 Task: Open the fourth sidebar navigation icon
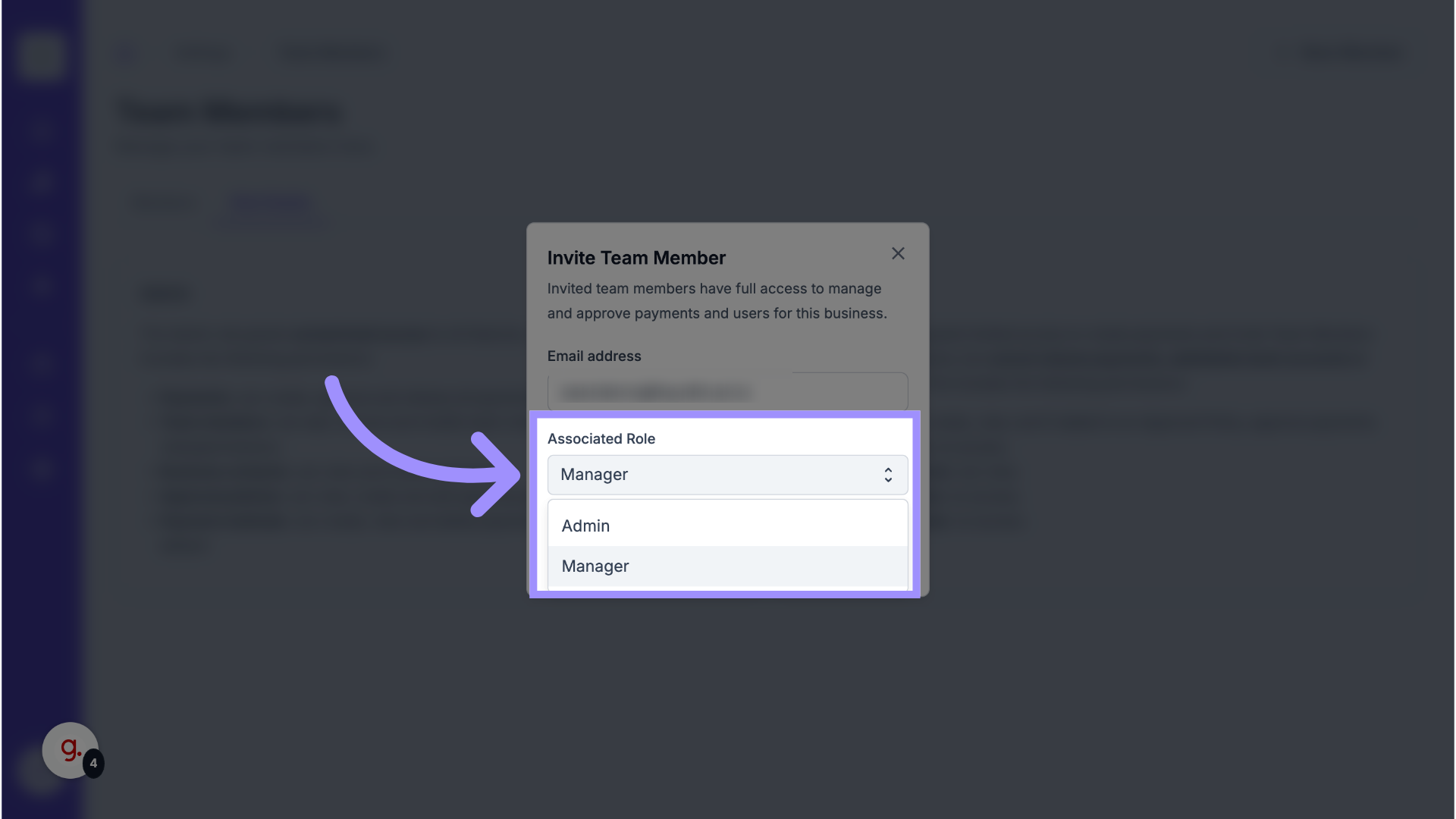(x=40, y=286)
